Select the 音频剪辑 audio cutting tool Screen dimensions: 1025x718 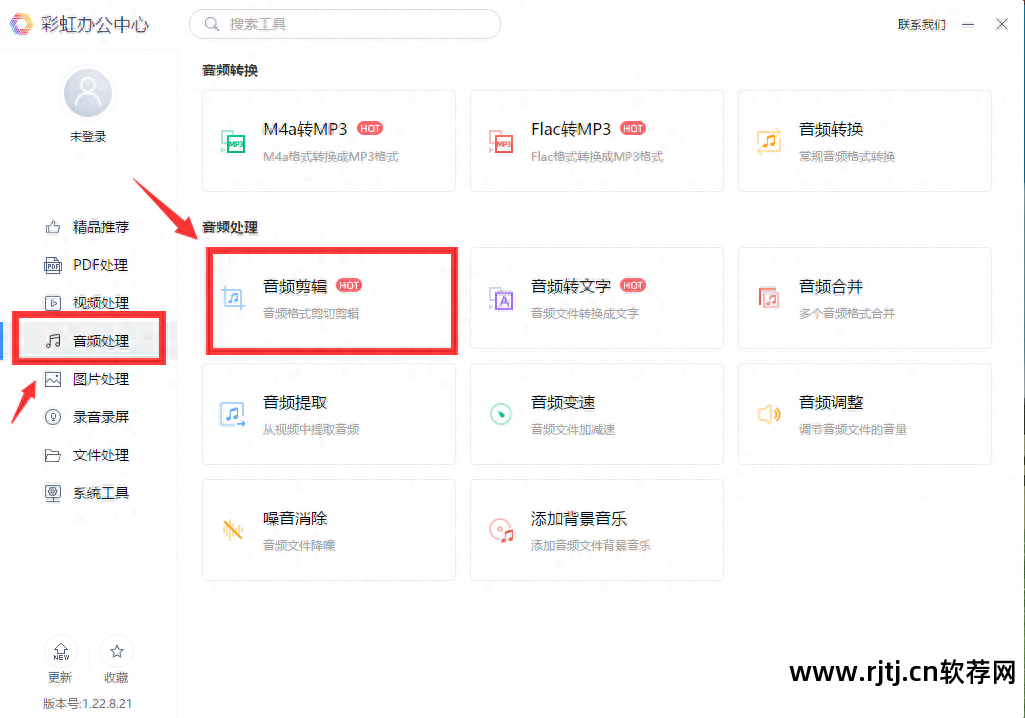[x=330, y=298]
